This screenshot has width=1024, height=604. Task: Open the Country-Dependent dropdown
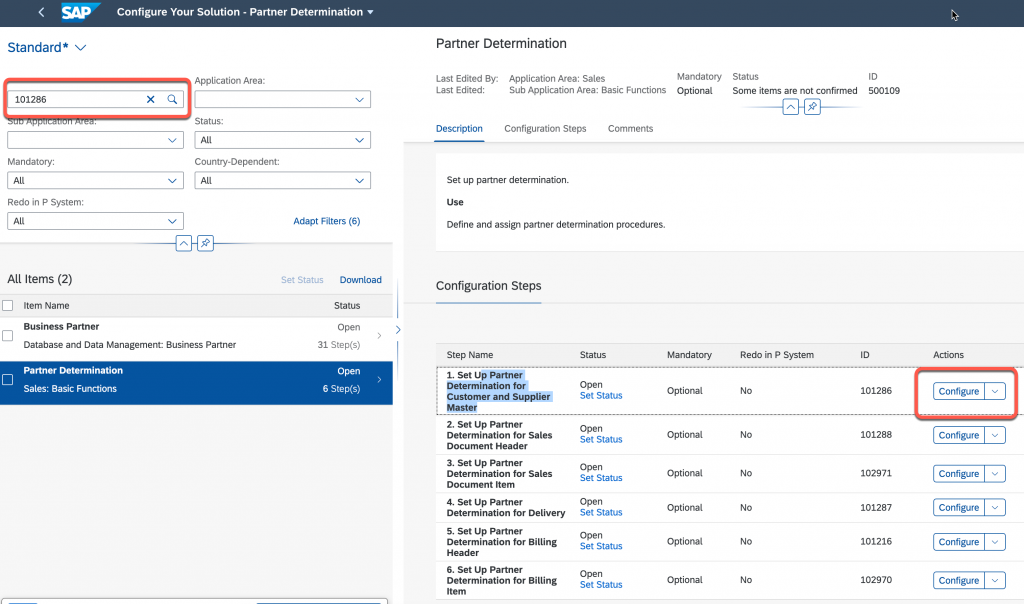[x=359, y=180]
